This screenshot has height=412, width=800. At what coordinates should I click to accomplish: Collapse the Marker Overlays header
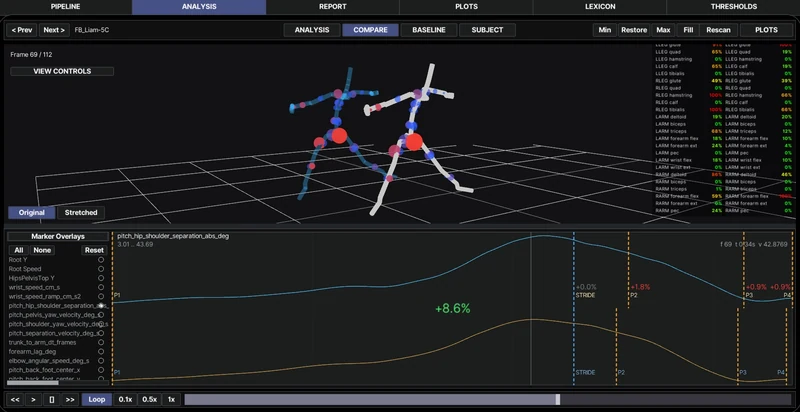[x=58, y=237]
